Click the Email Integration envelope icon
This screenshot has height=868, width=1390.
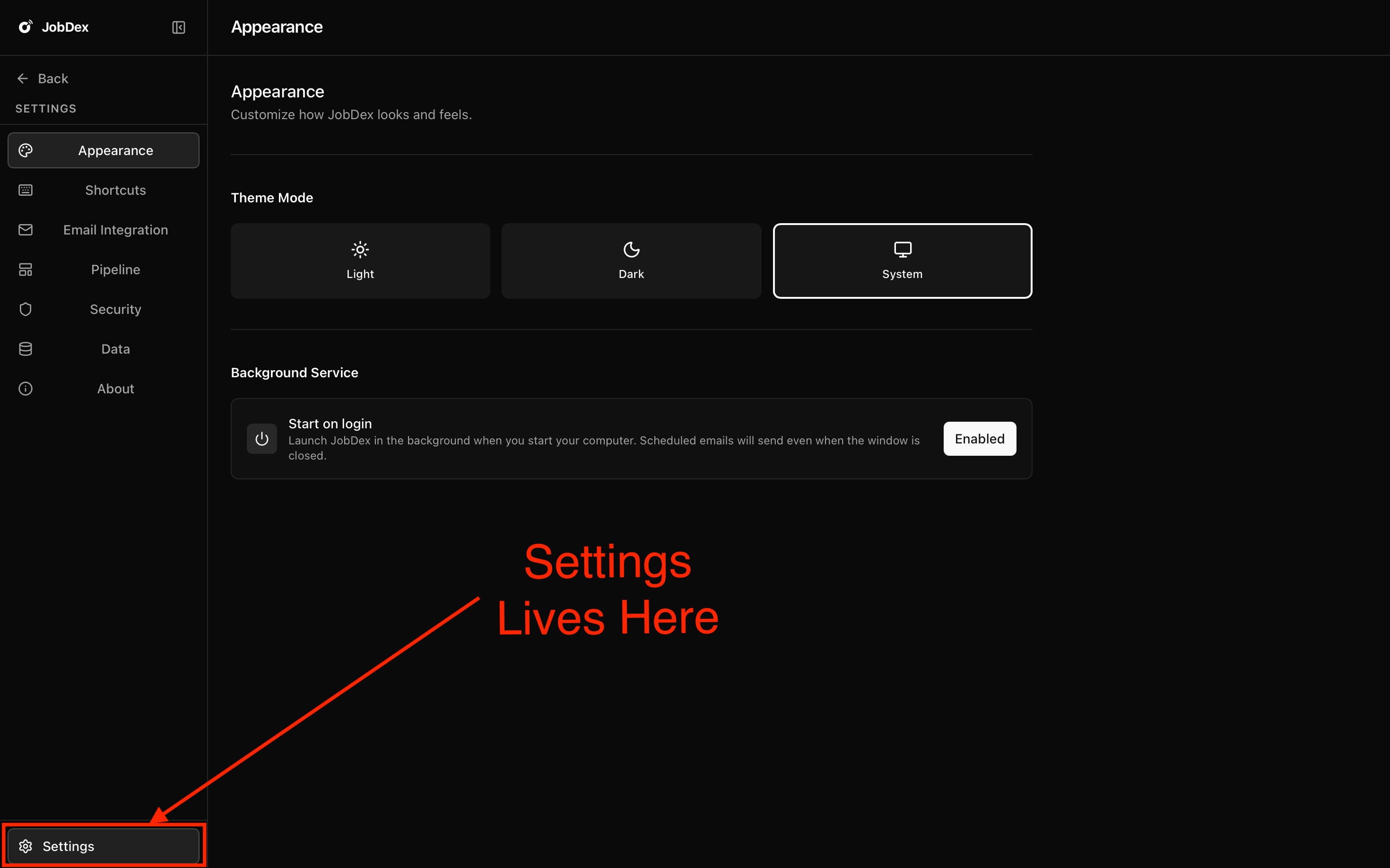coord(25,230)
